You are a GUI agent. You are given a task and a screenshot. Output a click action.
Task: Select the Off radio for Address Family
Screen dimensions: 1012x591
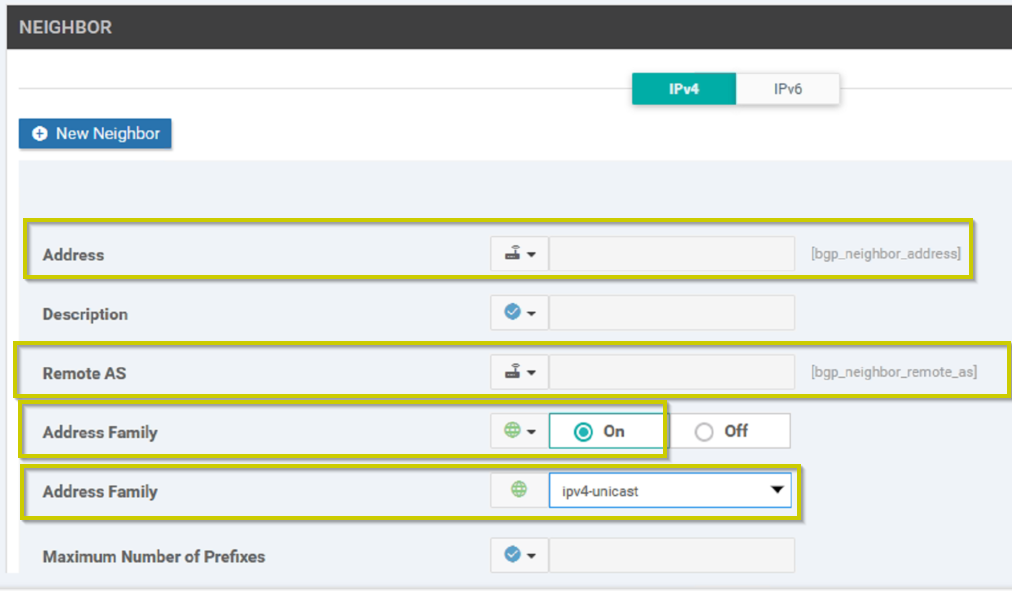click(x=704, y=432)
